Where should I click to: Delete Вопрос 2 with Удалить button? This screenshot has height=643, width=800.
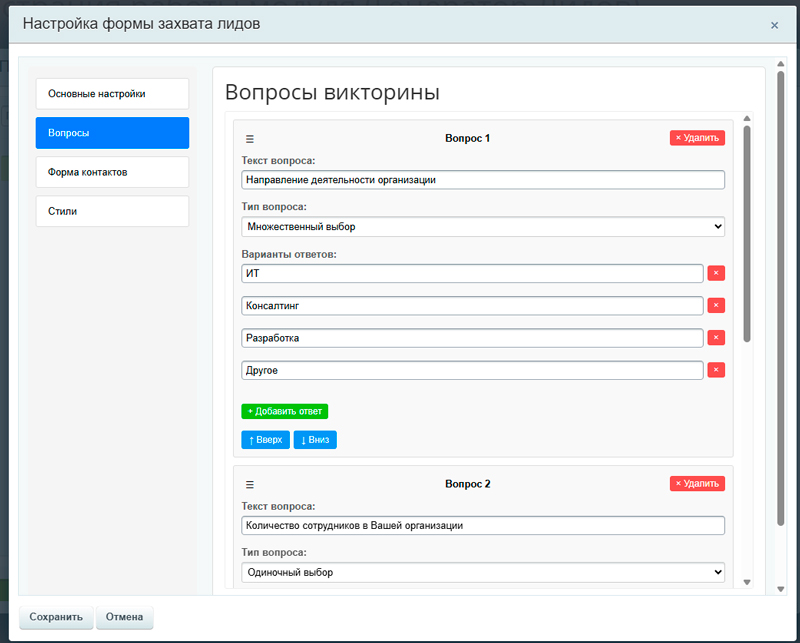coord(697,483)
